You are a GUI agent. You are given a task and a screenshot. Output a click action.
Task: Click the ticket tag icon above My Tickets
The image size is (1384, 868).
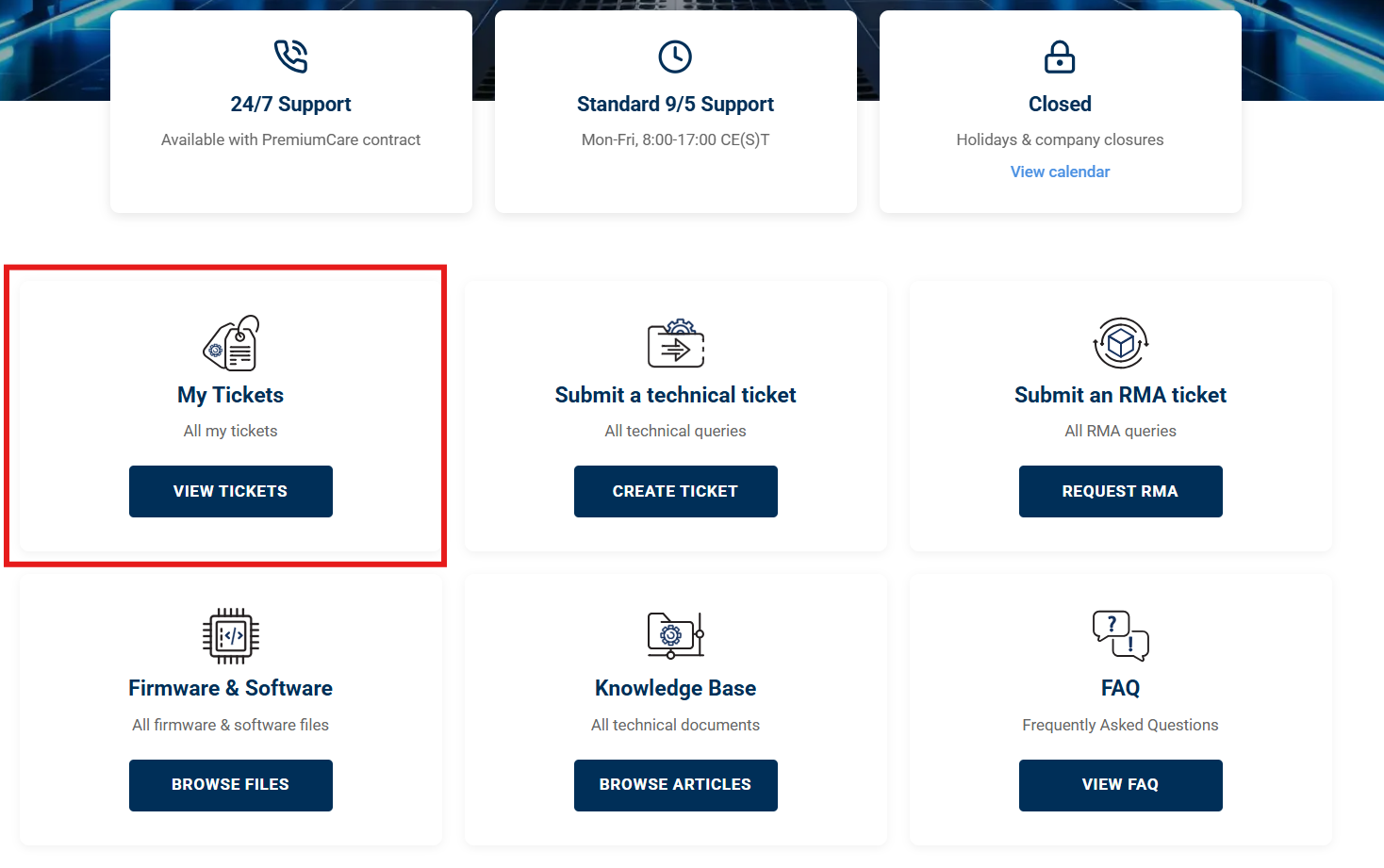231,343
